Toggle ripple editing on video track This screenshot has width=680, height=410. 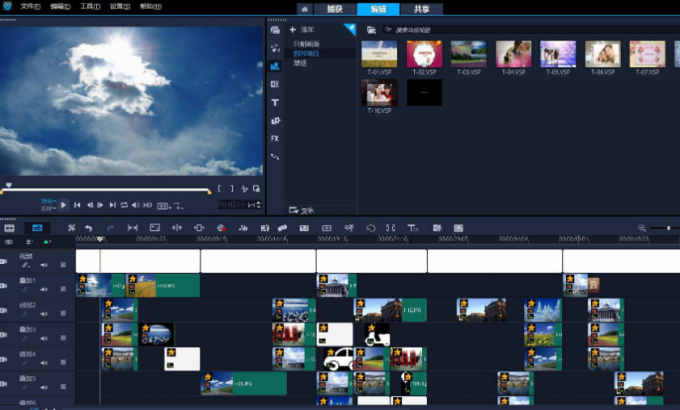coord(63,265)
